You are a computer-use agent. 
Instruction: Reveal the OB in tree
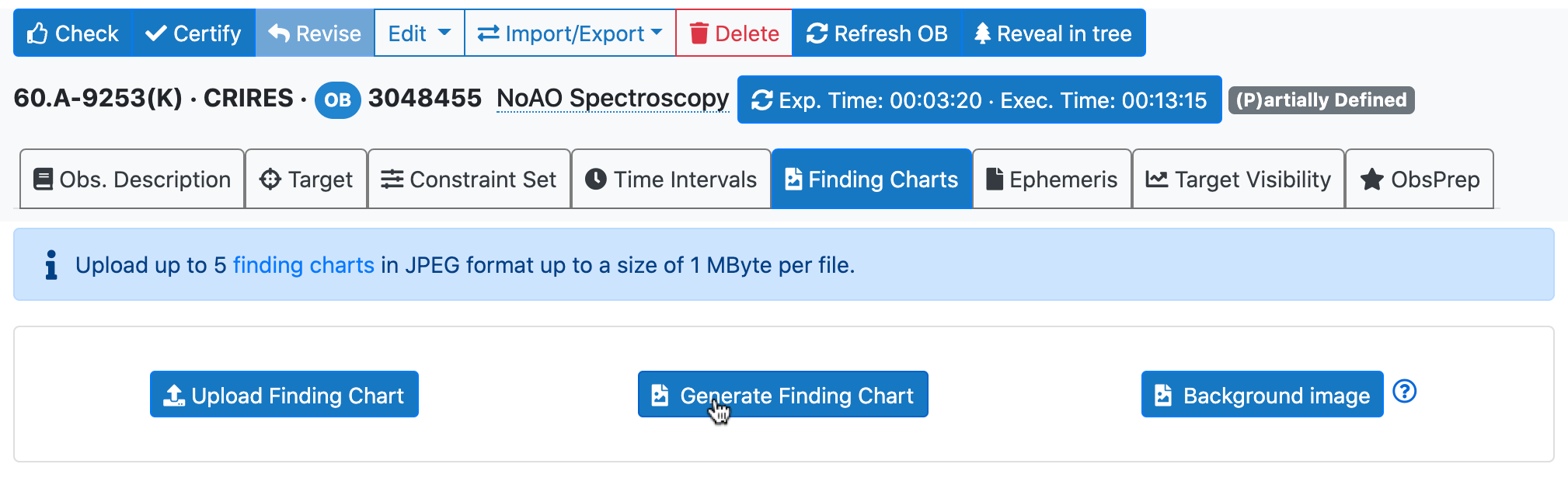click(1054, 33)
